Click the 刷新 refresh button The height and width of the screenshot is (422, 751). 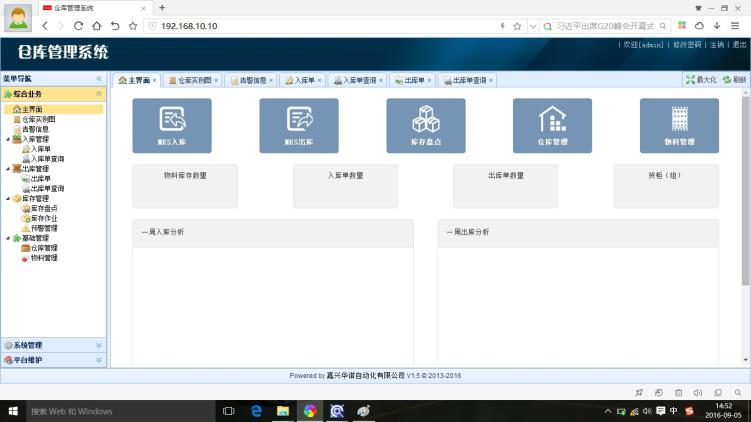(734, 80)
